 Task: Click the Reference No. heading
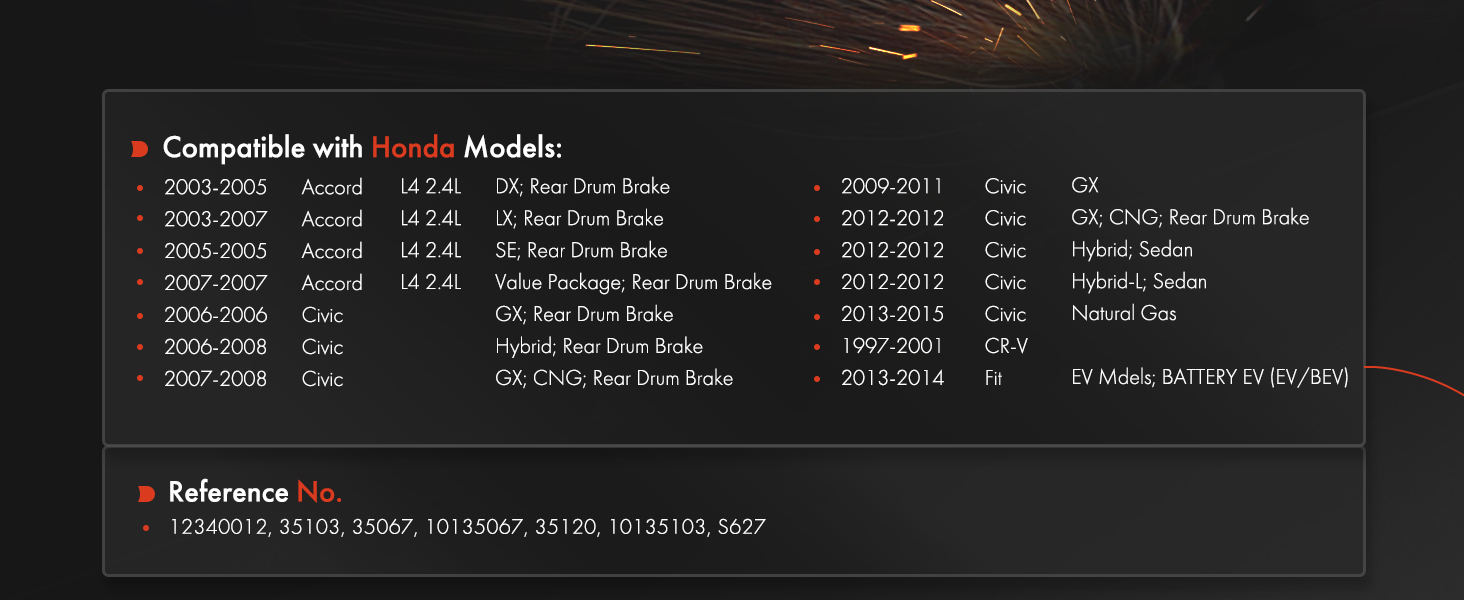(x=255, y=493)
